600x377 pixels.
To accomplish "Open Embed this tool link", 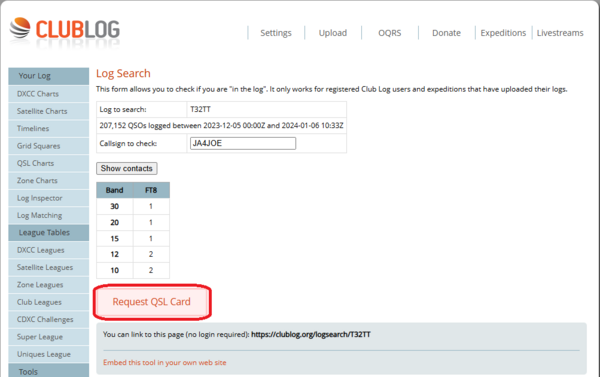I will [x=165, y=362].
